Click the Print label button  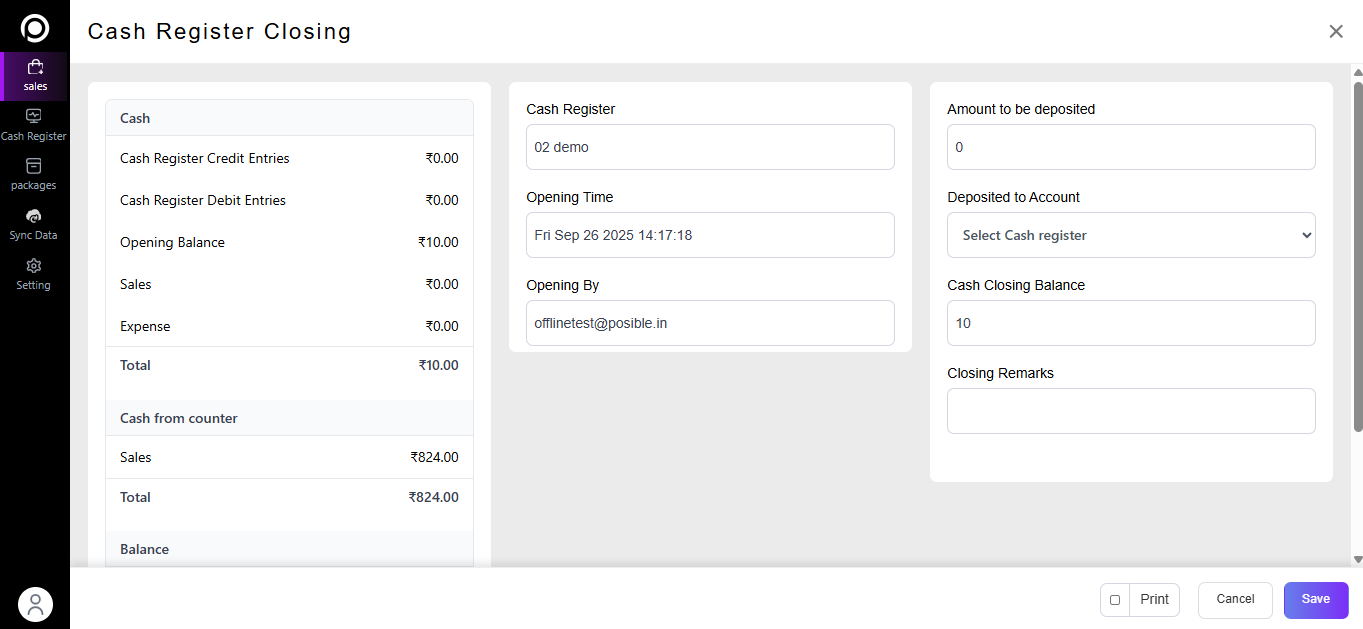1154,600
